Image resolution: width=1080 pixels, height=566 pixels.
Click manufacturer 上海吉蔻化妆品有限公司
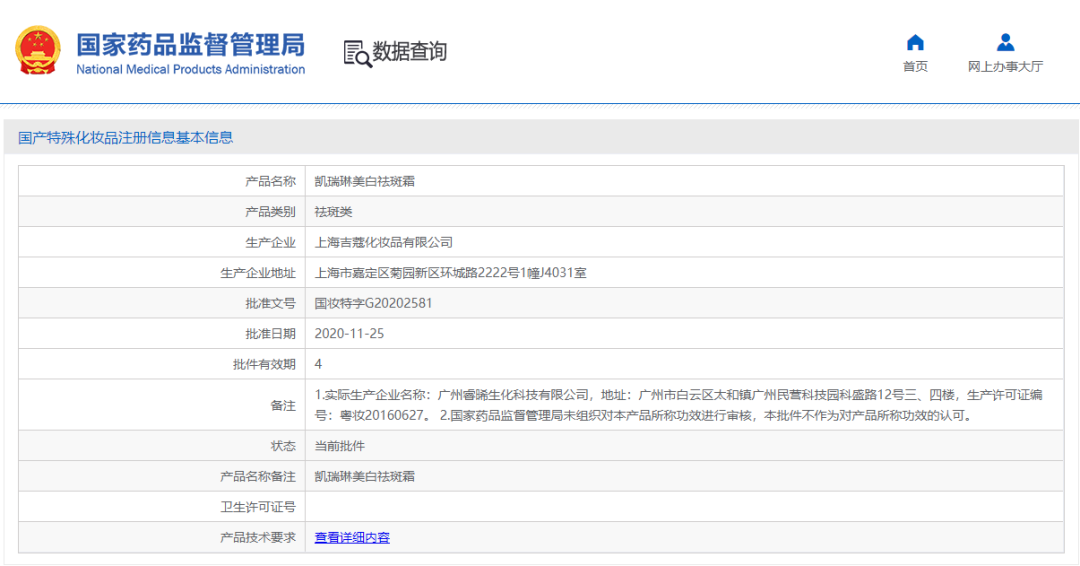(383, 242)
